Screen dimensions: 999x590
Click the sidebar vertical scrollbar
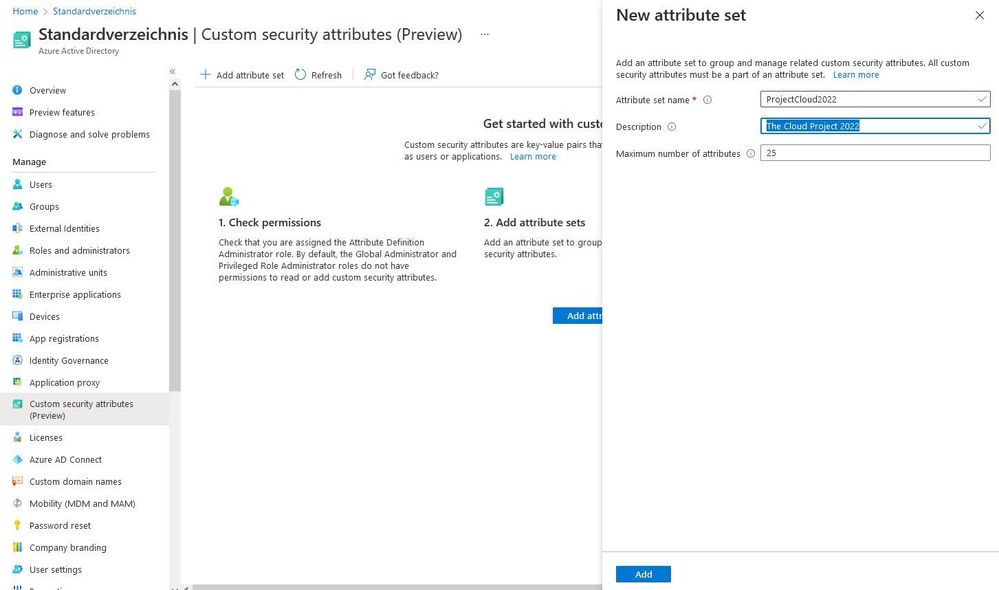(x=175, y=241)
